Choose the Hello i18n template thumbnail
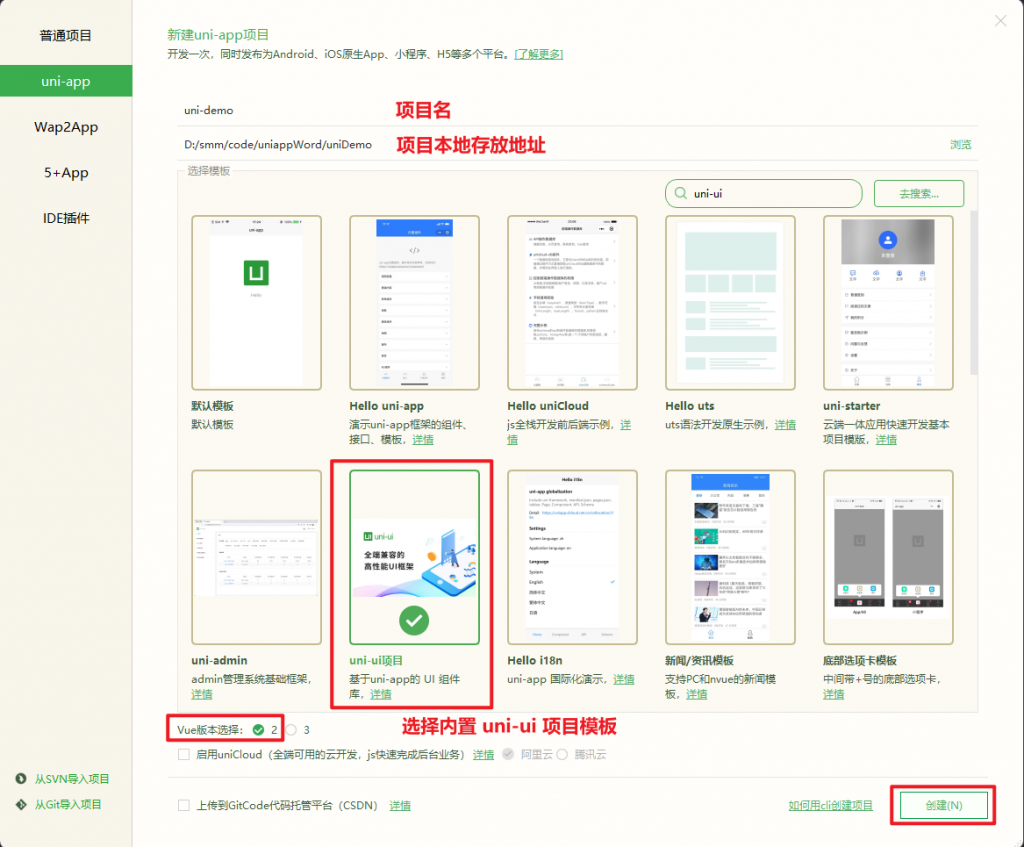The width and height of the screenshot is (1024, 847). [x=572, y=557]
